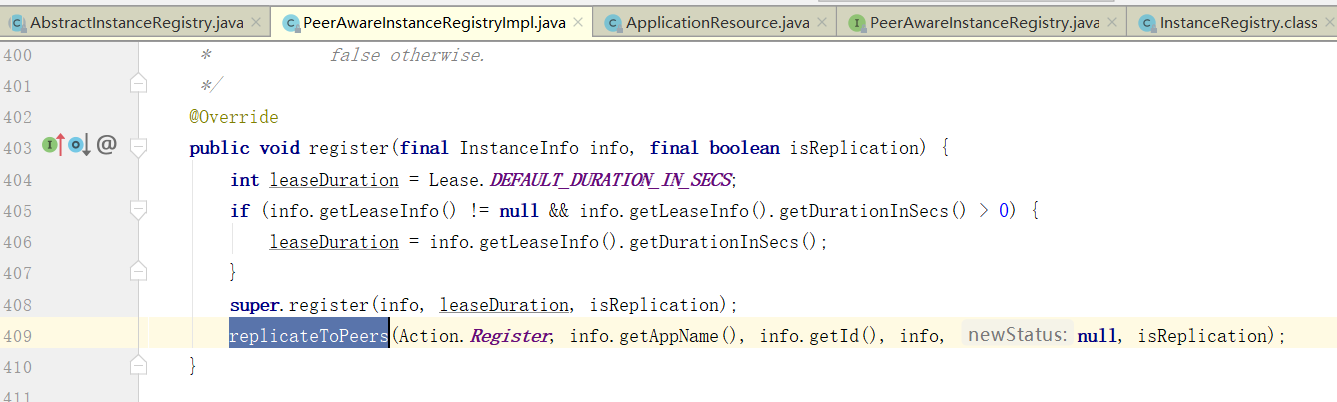Click the overridden-method gutter icon on line 403
Screen dimensions: 1337x402
pos(79,146)
